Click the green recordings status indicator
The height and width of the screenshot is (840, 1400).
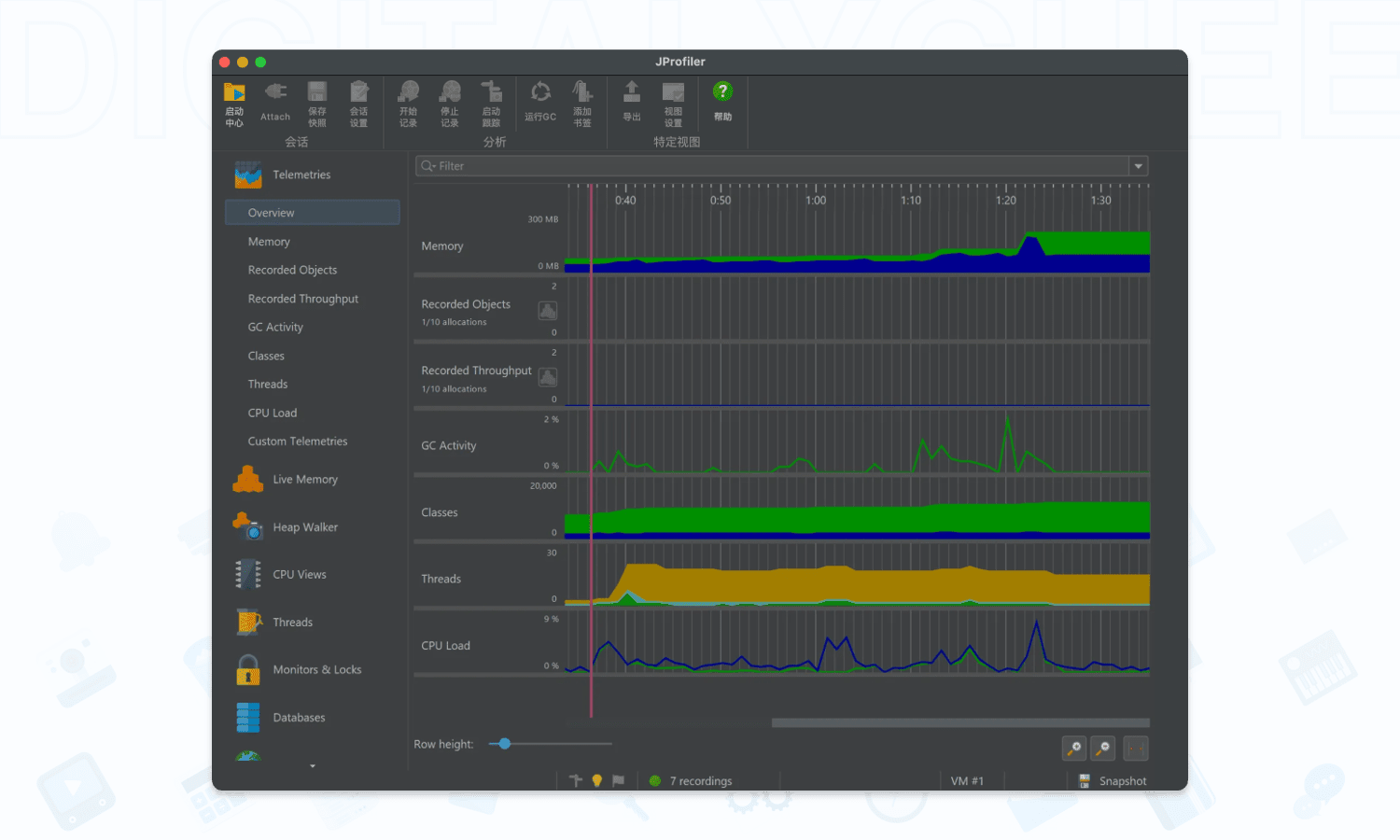(x=655, y=781)
